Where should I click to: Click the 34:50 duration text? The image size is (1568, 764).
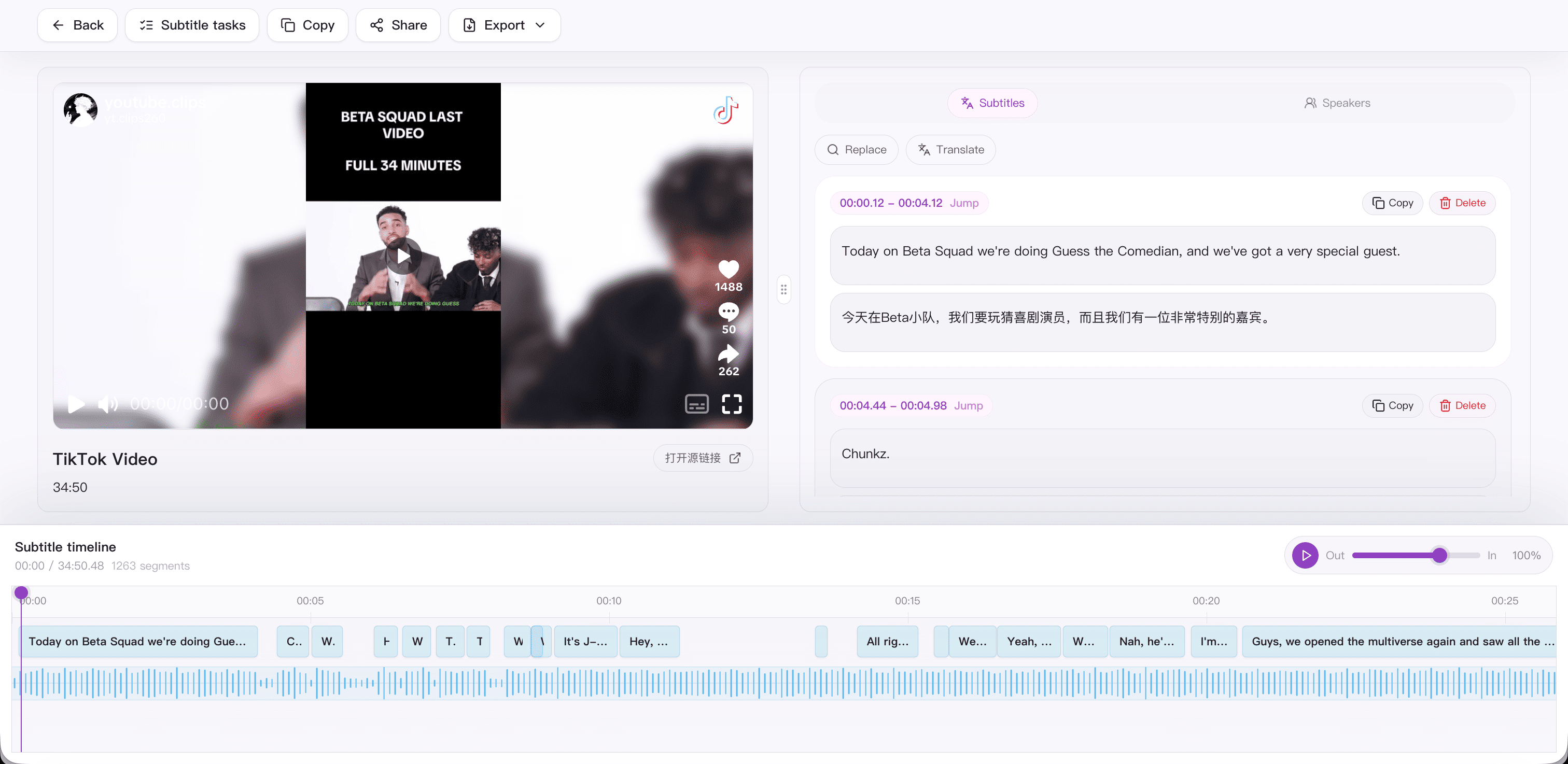click(70, 487)
